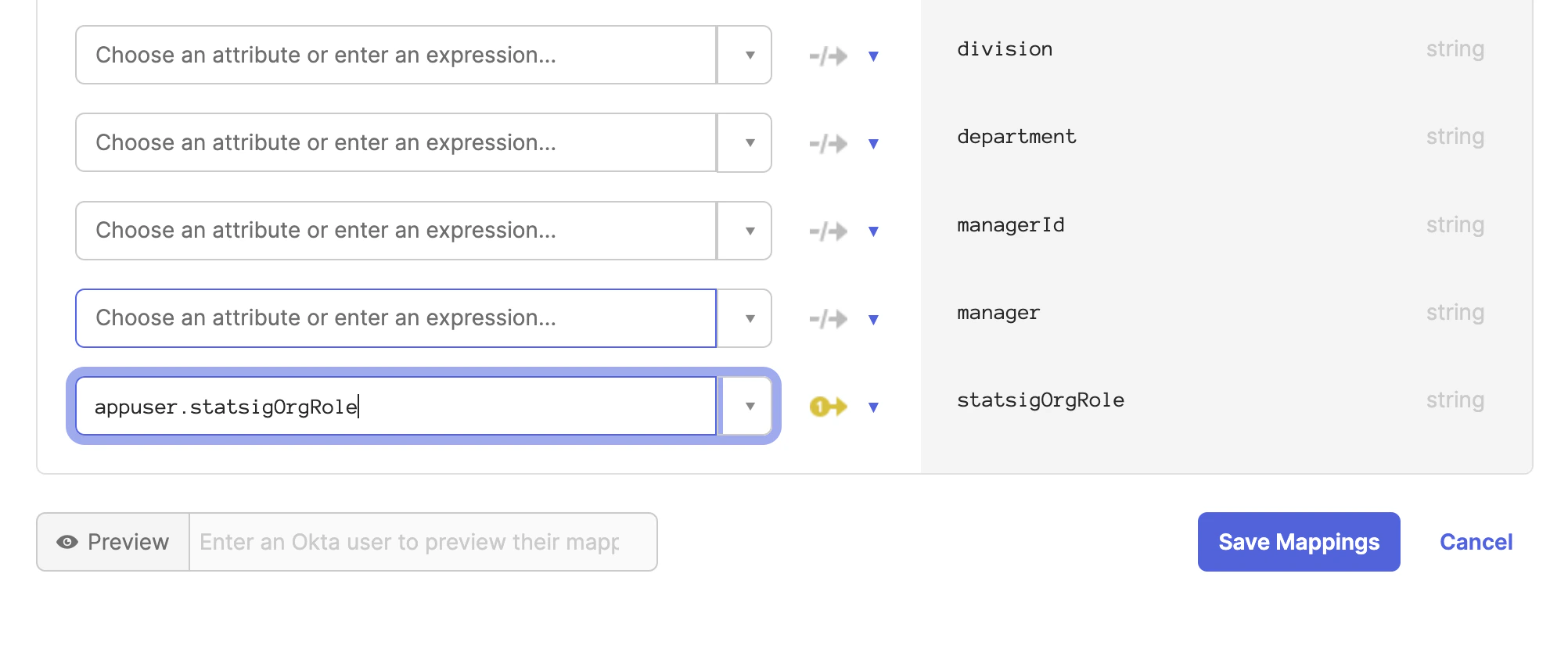Click the Preview button
Viewport: 1568px width, 649px height.
click(x=112, y=541)
